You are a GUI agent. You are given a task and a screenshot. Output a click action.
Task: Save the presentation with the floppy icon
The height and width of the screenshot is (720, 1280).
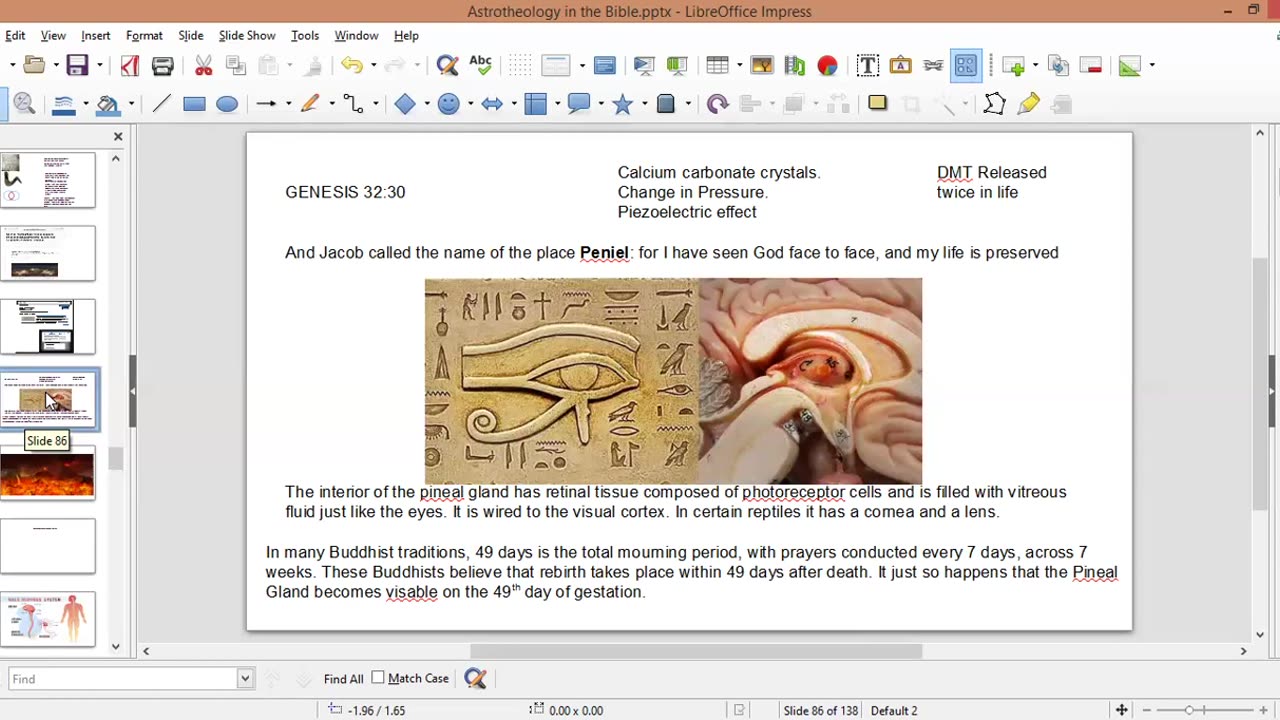pyautogui.click(x=78, y=66)
